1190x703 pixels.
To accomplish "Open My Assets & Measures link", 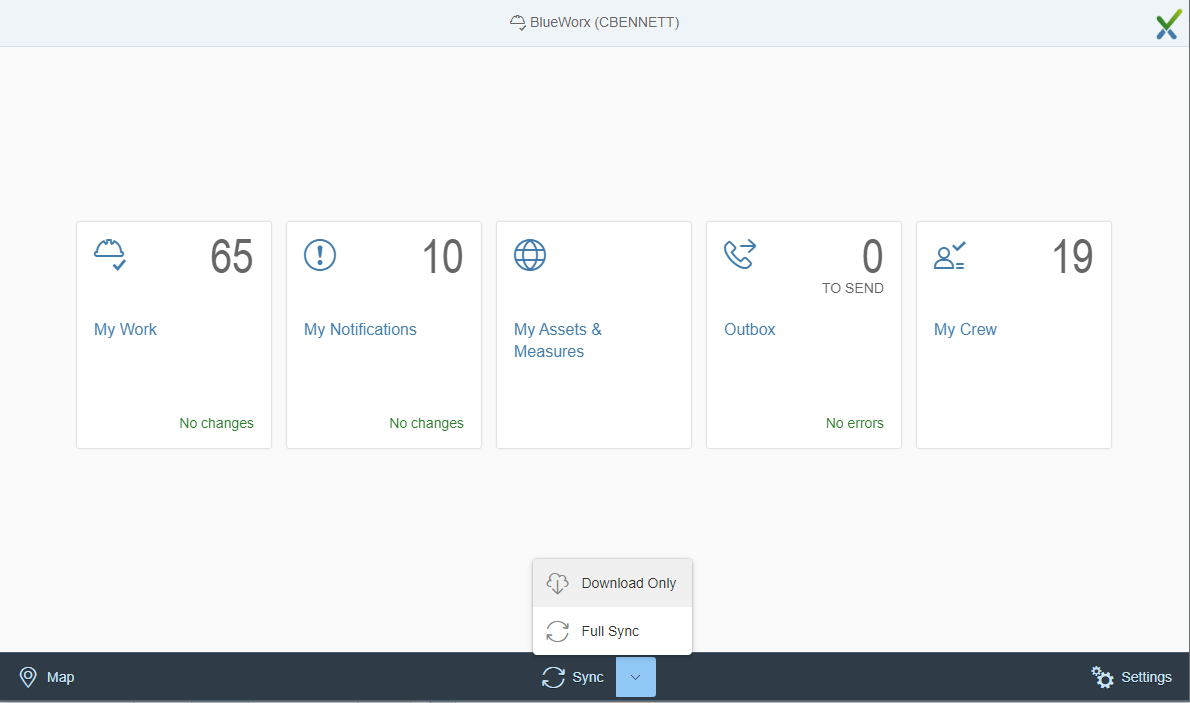I will 558,340.
